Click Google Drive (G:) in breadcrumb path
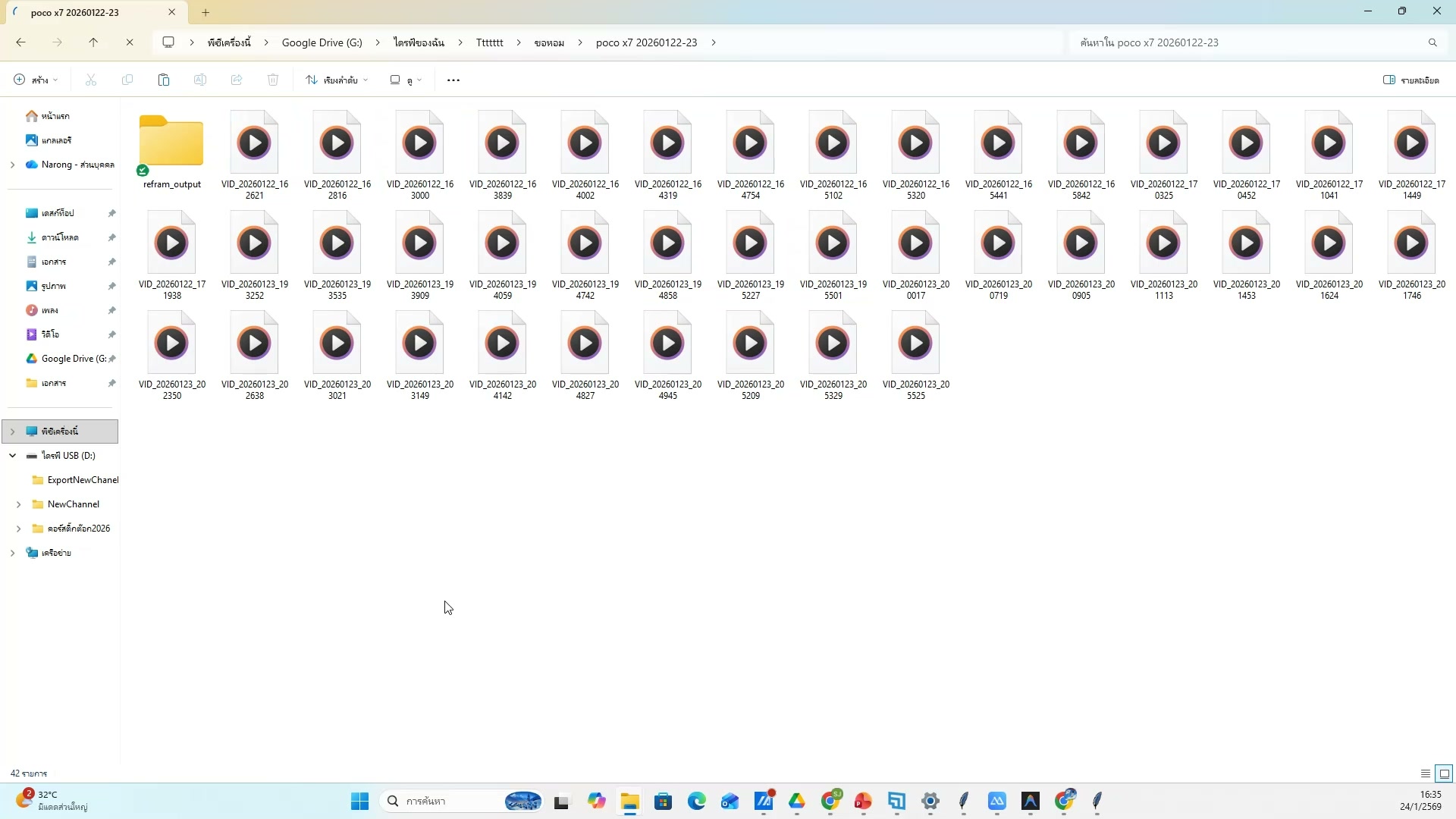The height and width of the screenshot is (819, 1456). (322, 42)
